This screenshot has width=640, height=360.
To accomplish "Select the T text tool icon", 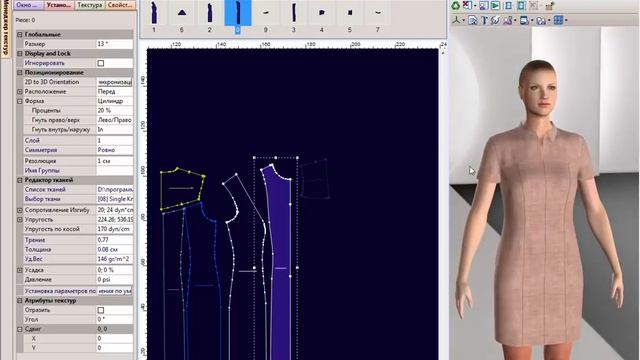I will click(x=484, y=20).
